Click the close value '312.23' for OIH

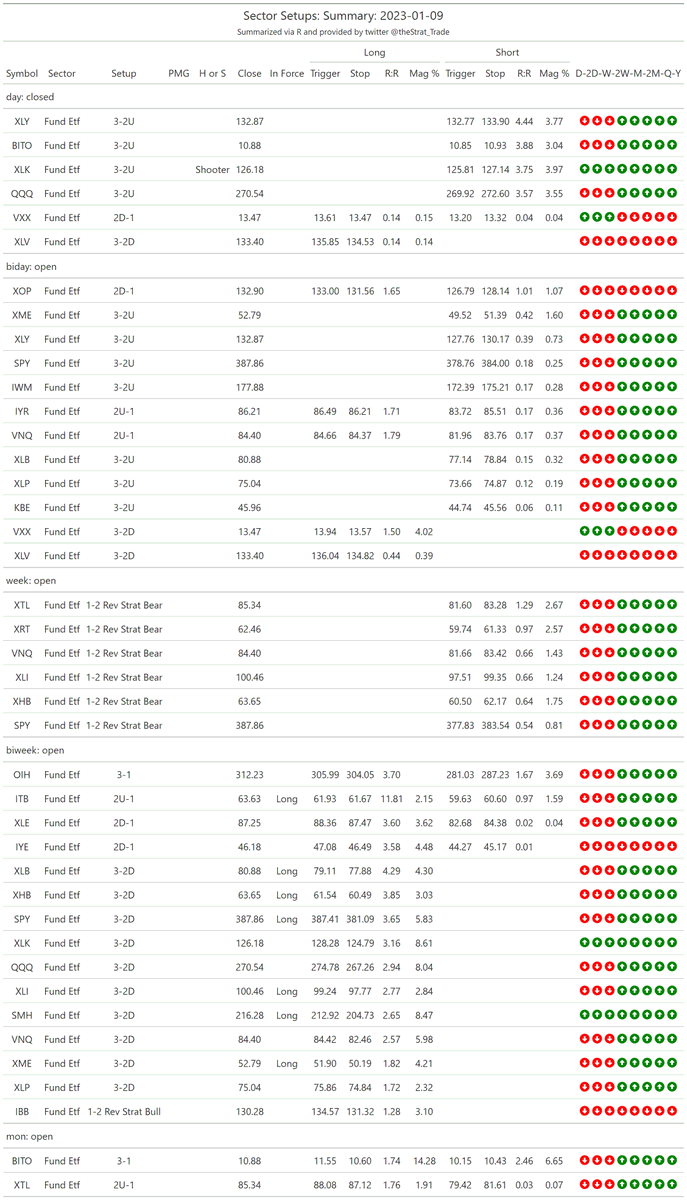pyautogui.click(x=250, y=774)
